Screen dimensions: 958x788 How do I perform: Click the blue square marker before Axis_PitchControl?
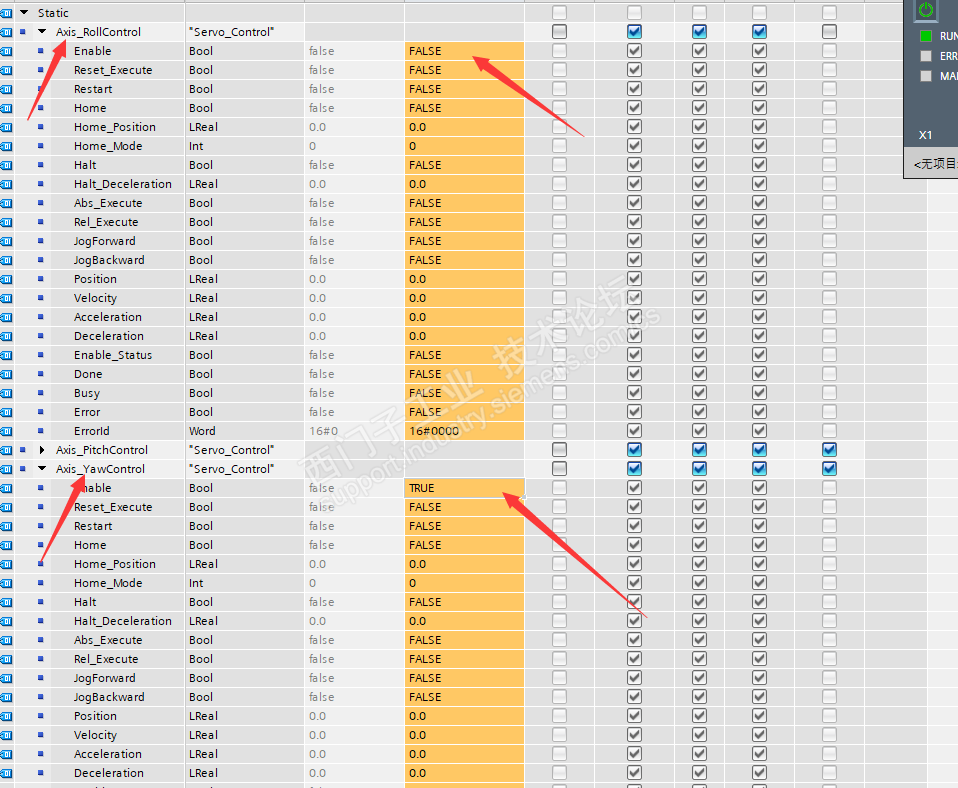23,450
